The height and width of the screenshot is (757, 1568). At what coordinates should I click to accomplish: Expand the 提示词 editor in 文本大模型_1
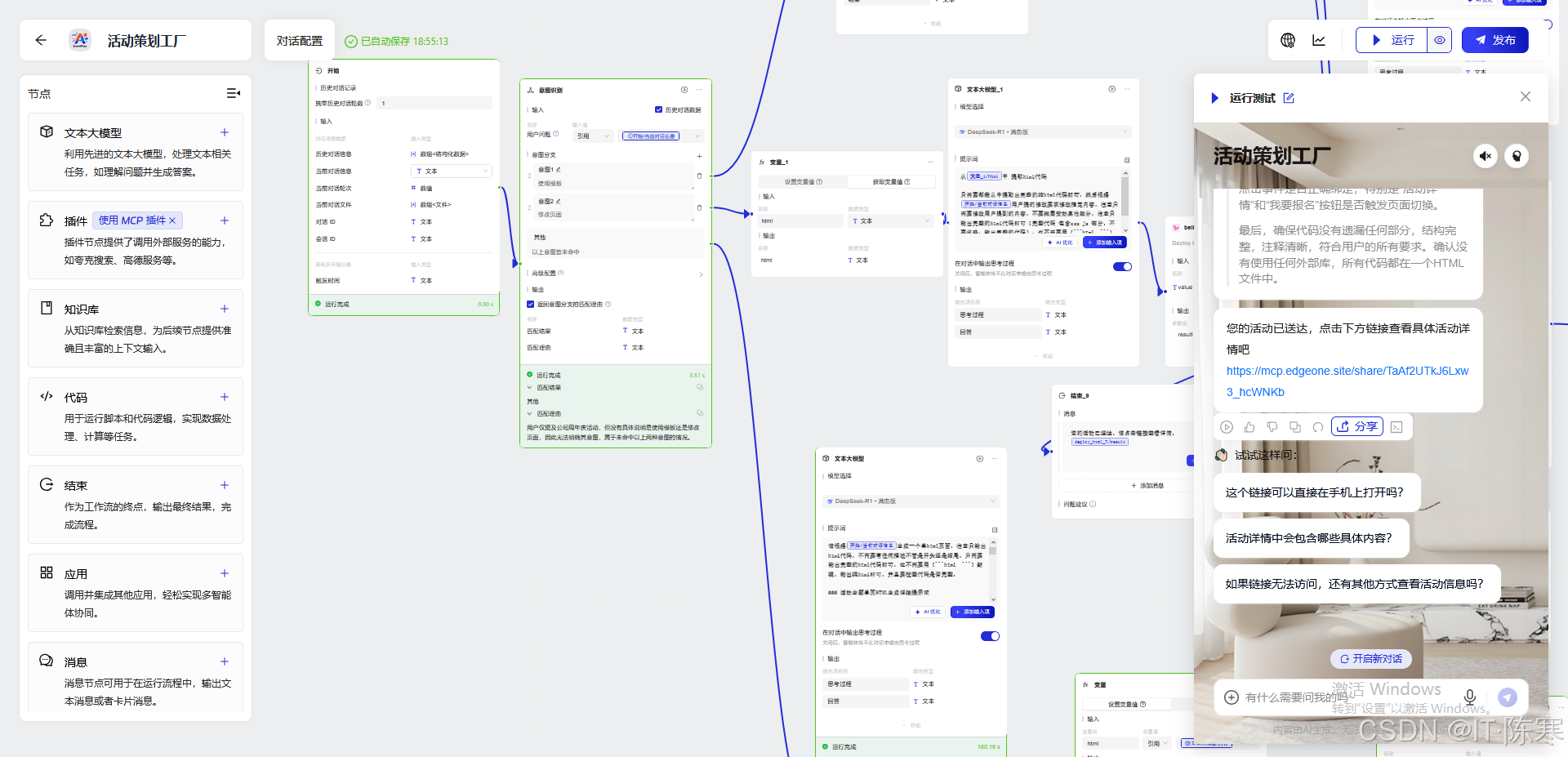[1127, 160]
